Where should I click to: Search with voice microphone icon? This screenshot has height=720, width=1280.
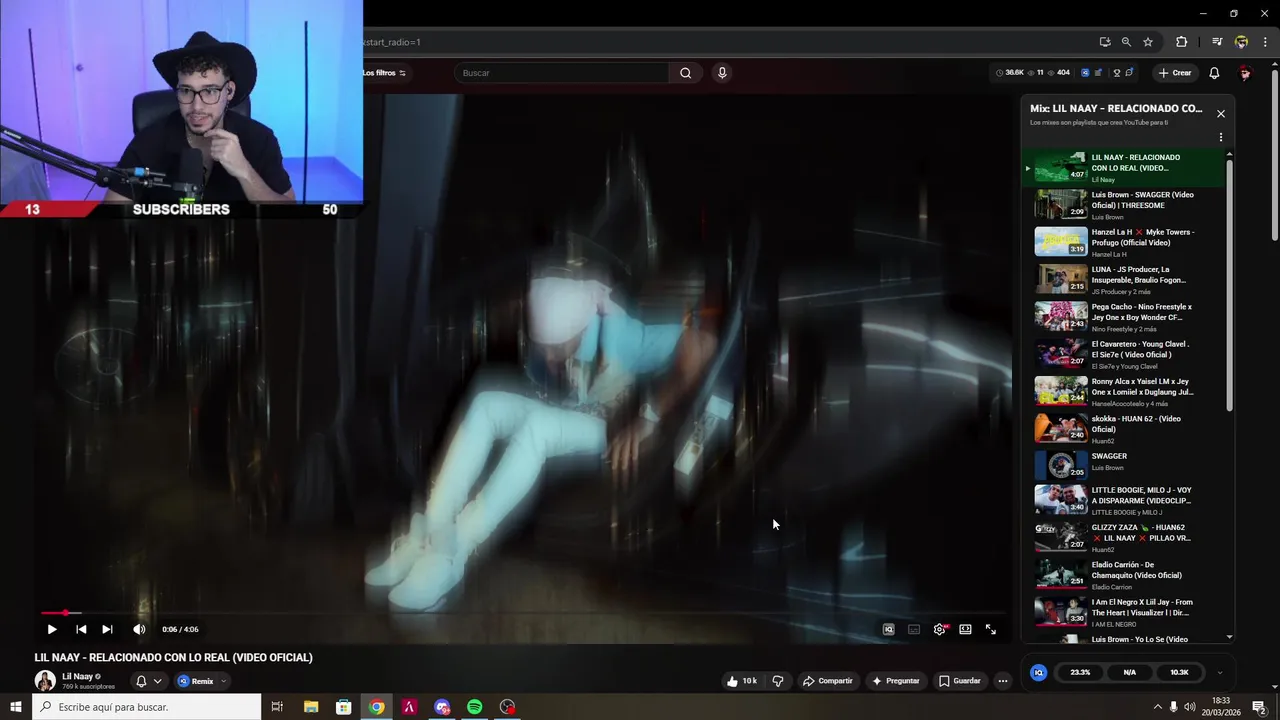coord(722,73)
